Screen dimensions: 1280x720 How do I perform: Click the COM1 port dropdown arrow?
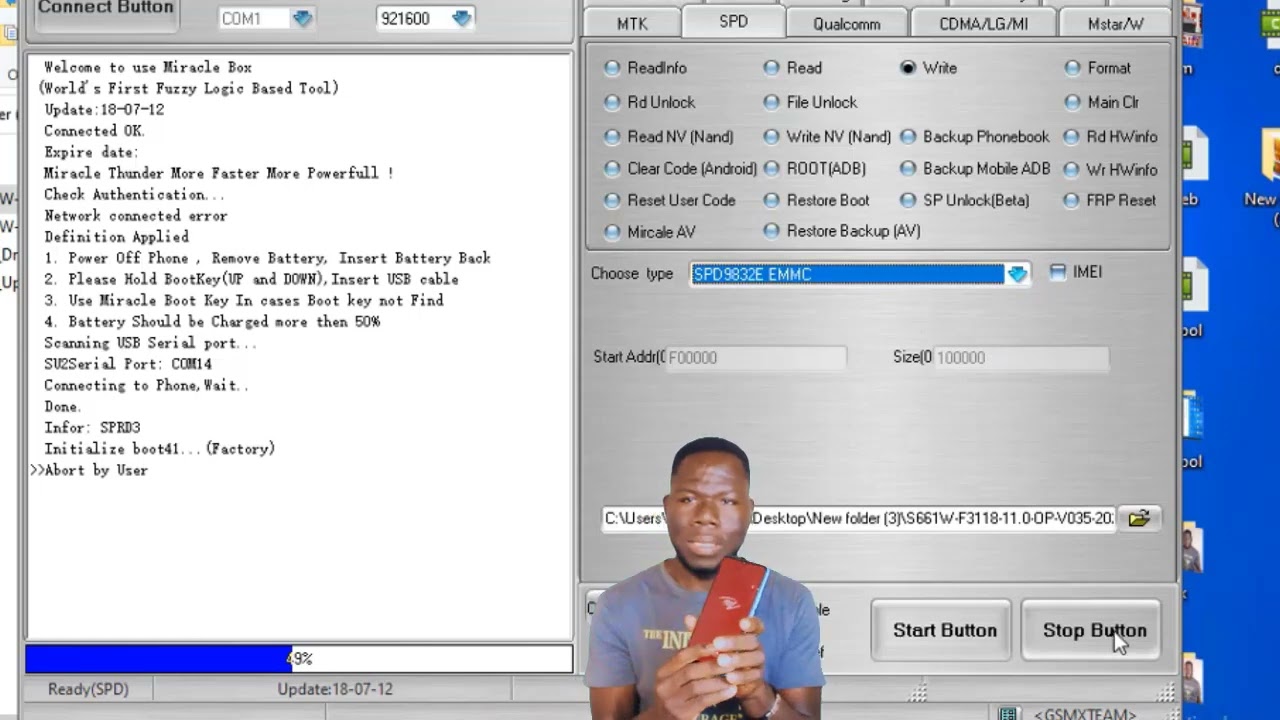[302, 18]
